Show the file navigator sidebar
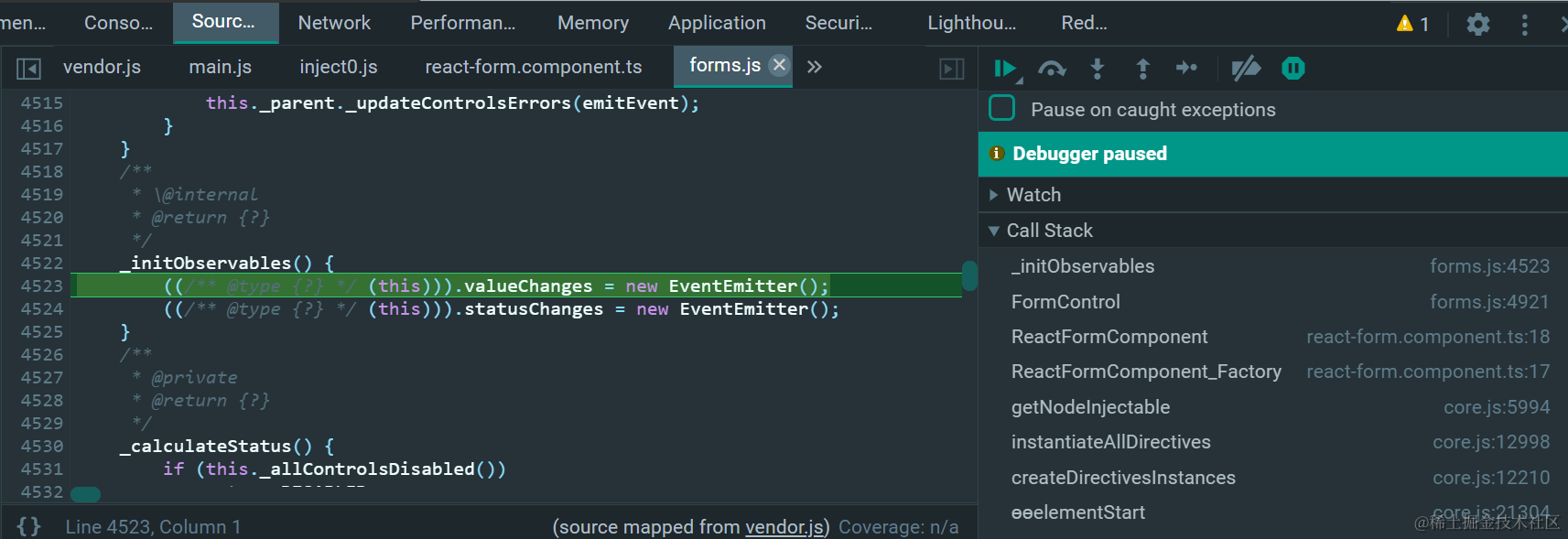This screenshot has width=1568, height=539. click(28, 68)
